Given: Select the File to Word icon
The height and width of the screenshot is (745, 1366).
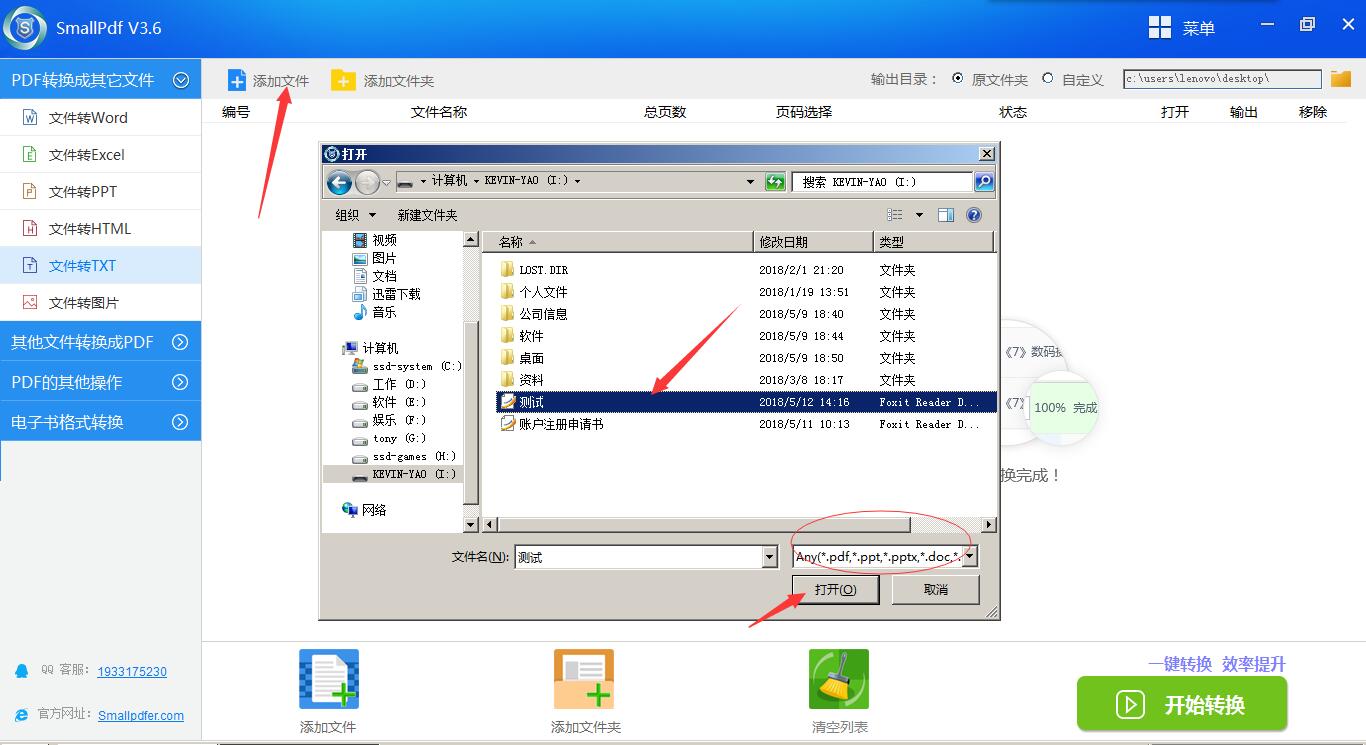Looking at the screenshot, I should [x=30, y=118].
